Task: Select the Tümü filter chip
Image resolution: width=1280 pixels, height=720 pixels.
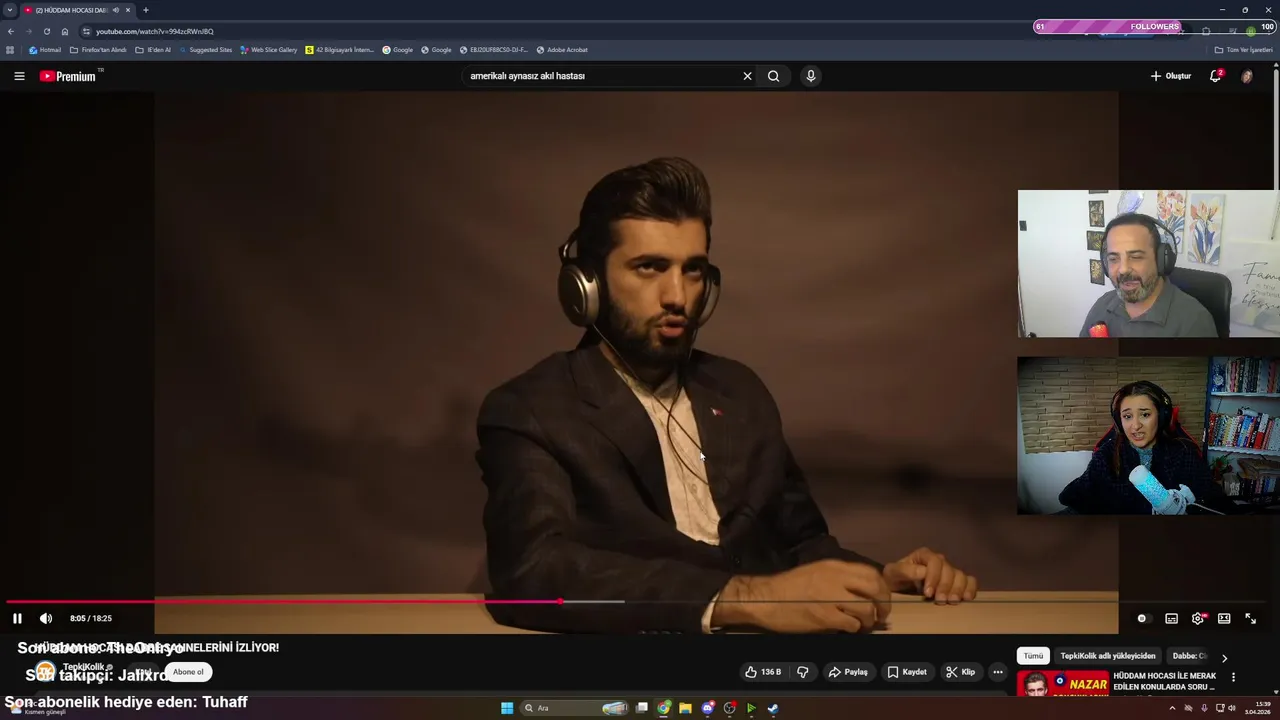Action: (1033, 656)
